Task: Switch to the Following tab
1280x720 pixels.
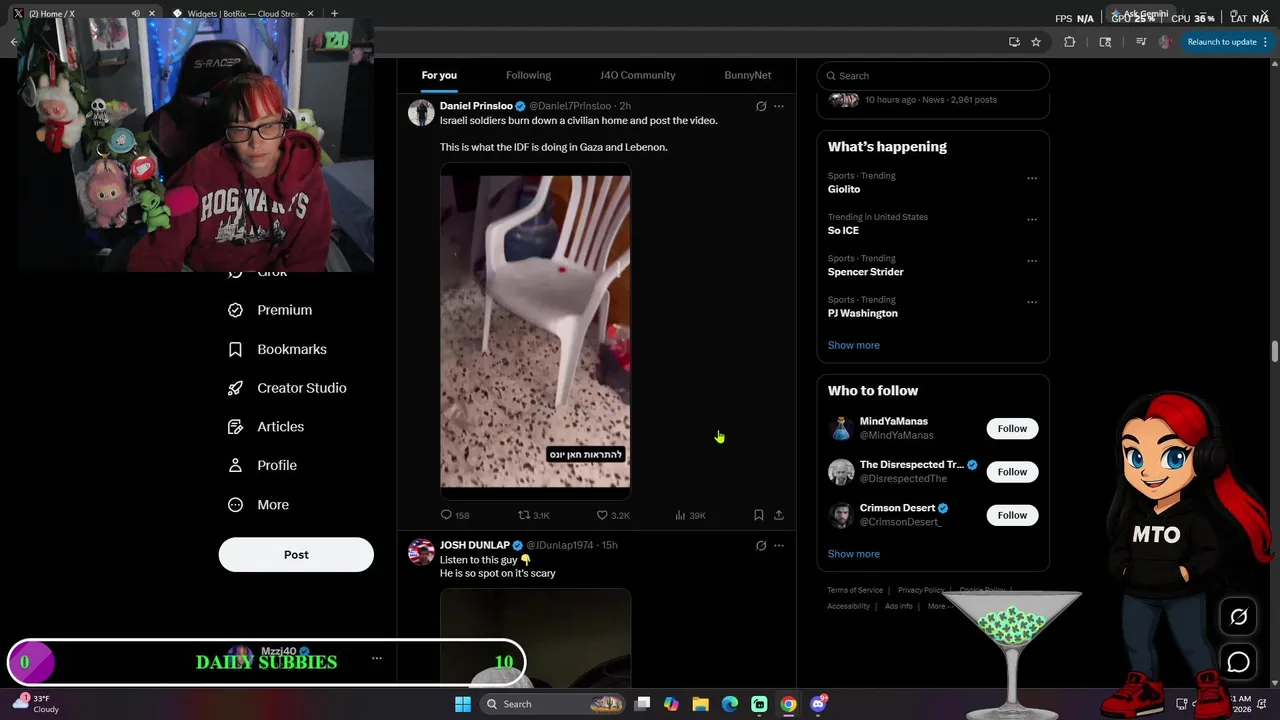Action: click(x=528, y=75)
